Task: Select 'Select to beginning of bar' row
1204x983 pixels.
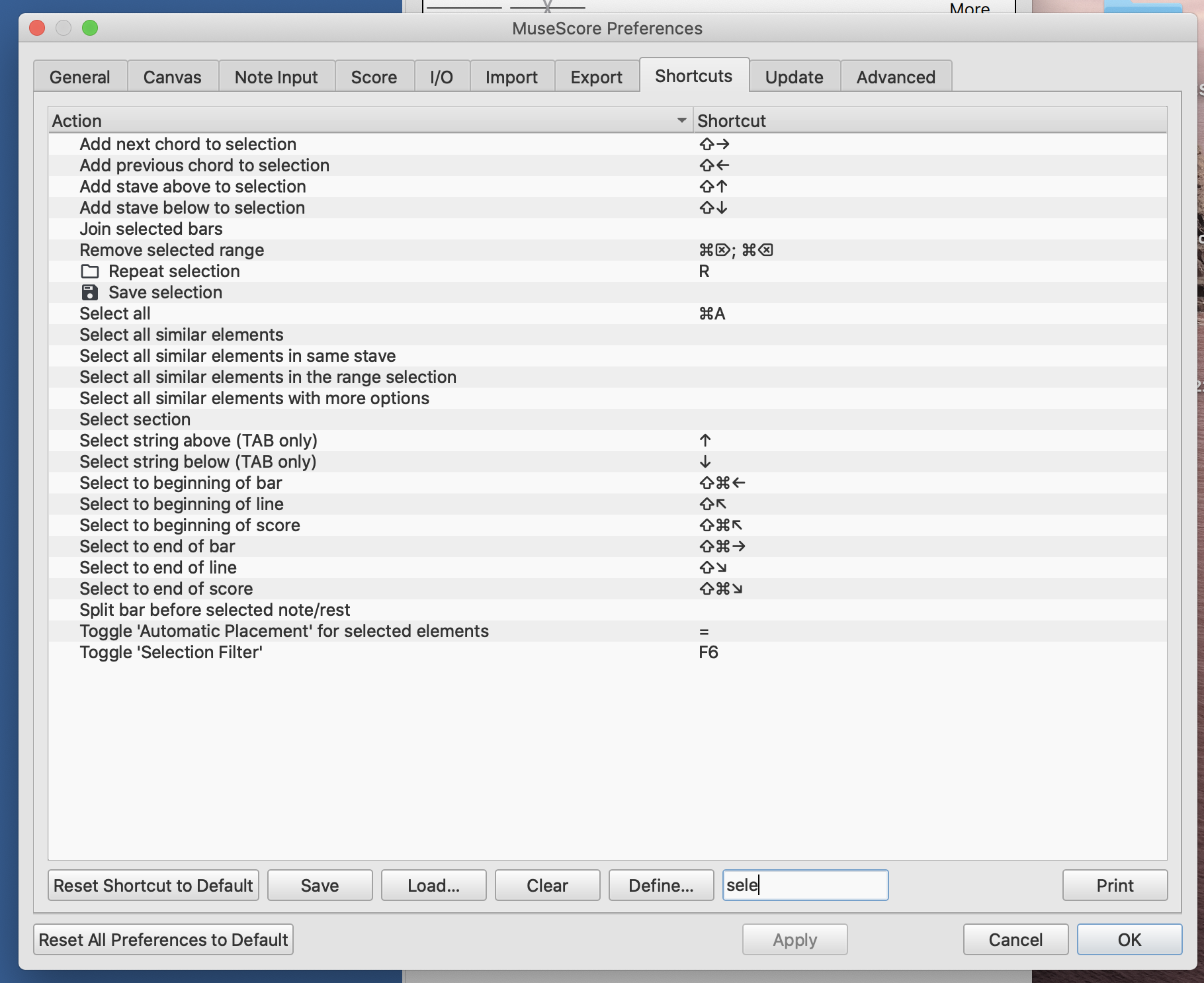Action: pos(607,483)
